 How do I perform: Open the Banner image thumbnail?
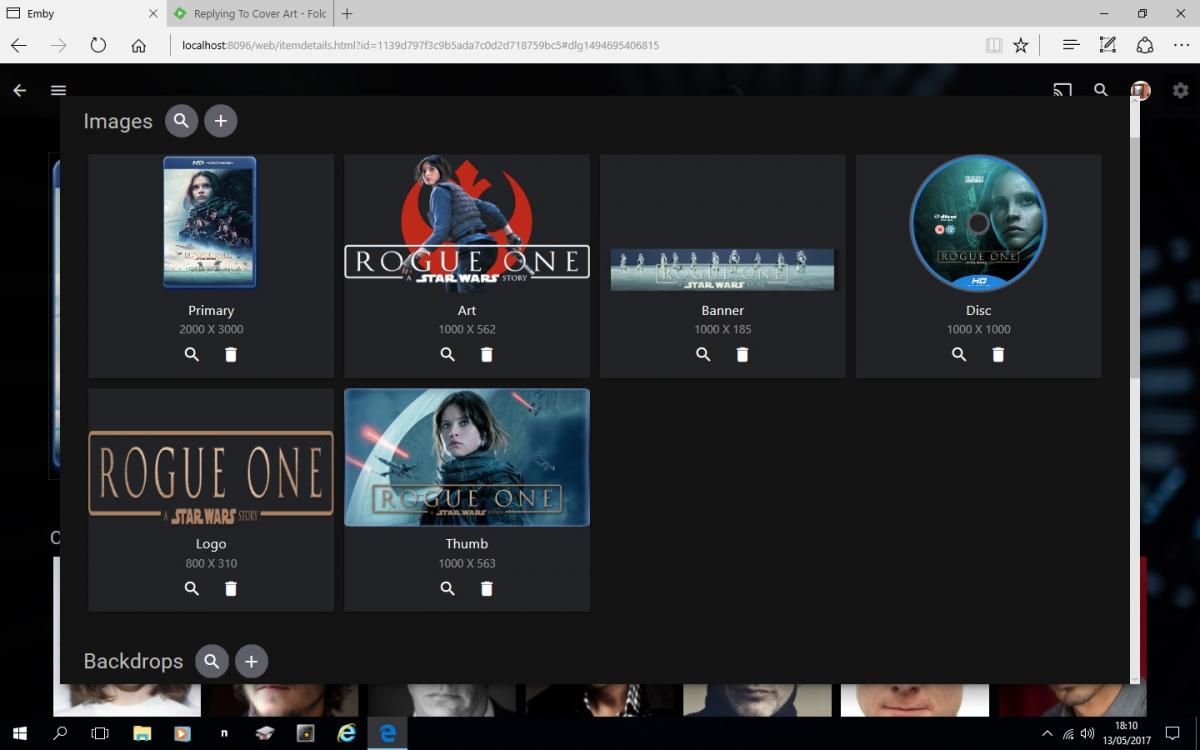(x=723, y=270)
